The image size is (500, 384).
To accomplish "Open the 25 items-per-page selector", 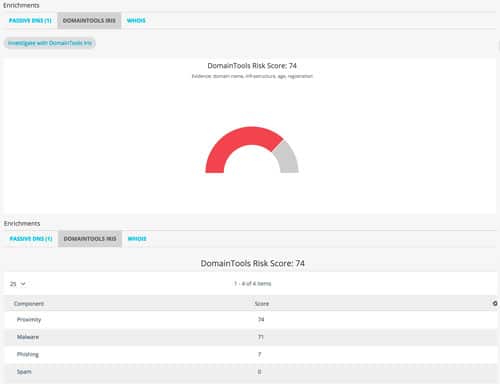I will (18, 284).
